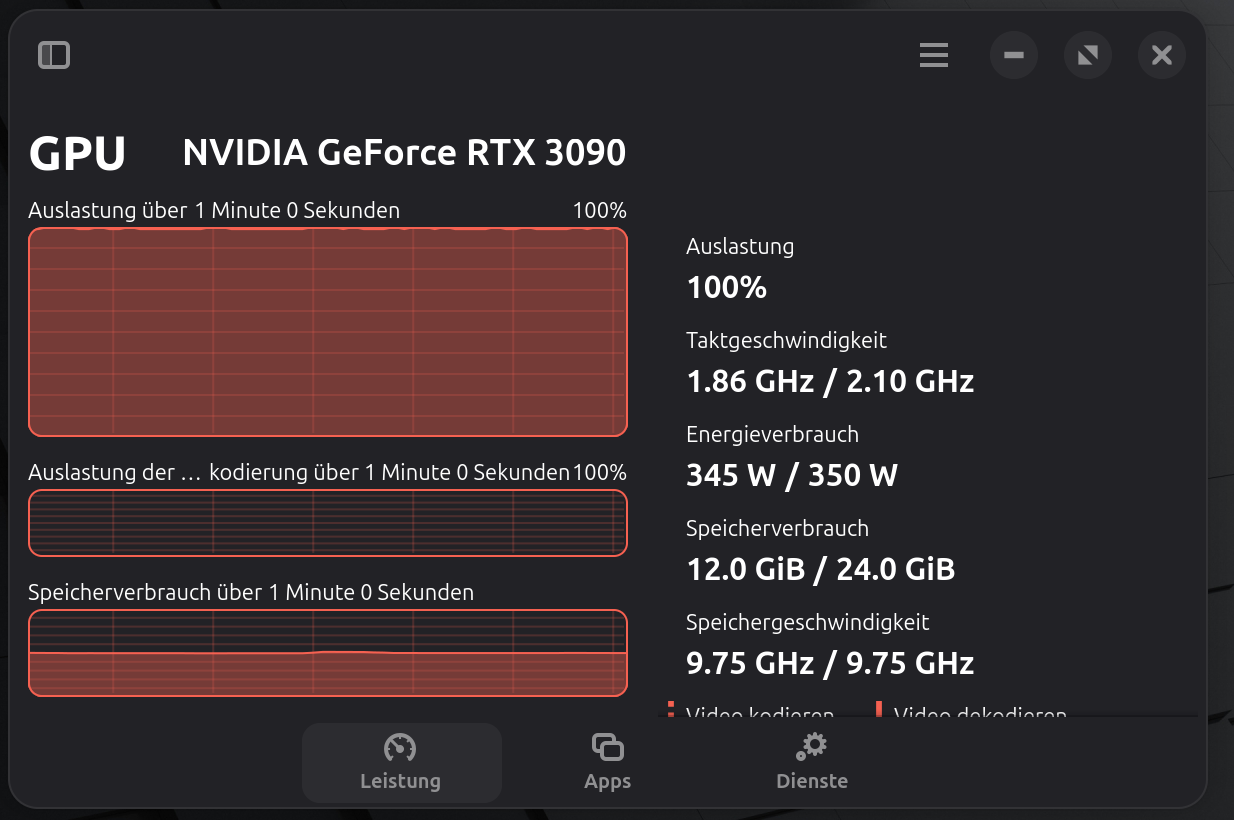This screenshot has height=820, width=1234.
Task: Open the Apps tab
Action: (x=607, y=762)
